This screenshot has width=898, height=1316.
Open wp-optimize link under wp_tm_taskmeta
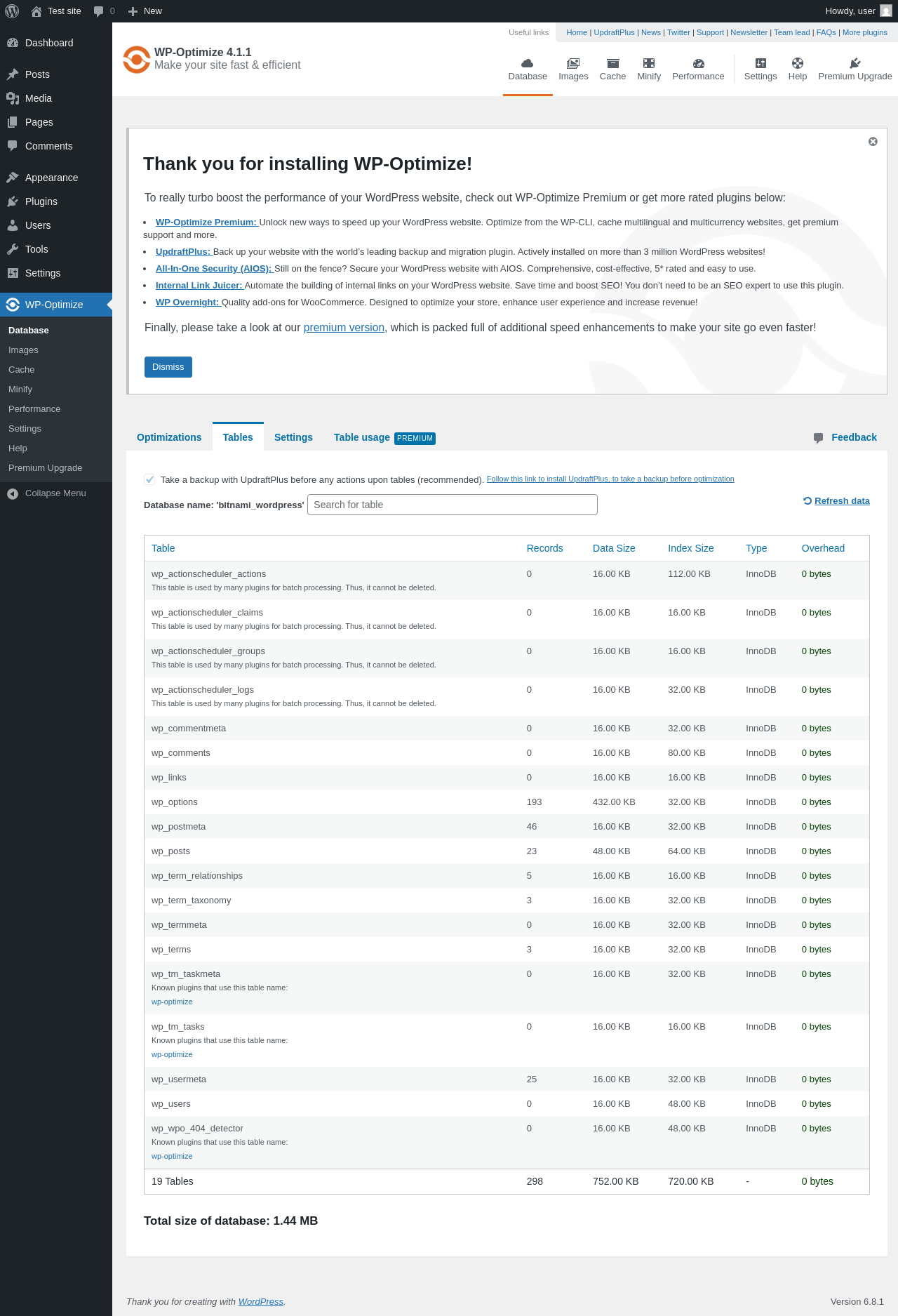pos(172,1002)
